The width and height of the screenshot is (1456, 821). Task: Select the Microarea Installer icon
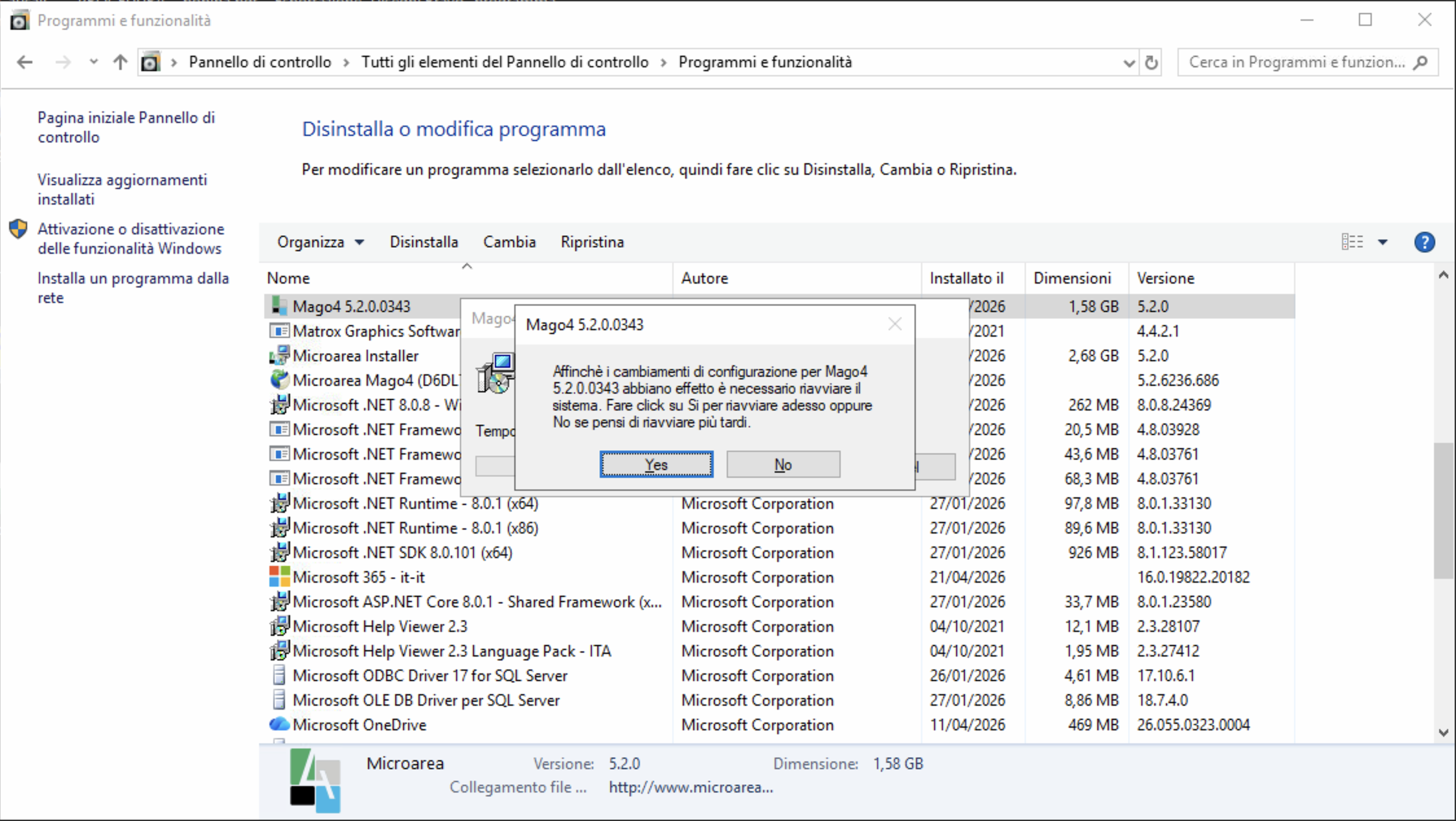tap(279, 355)
